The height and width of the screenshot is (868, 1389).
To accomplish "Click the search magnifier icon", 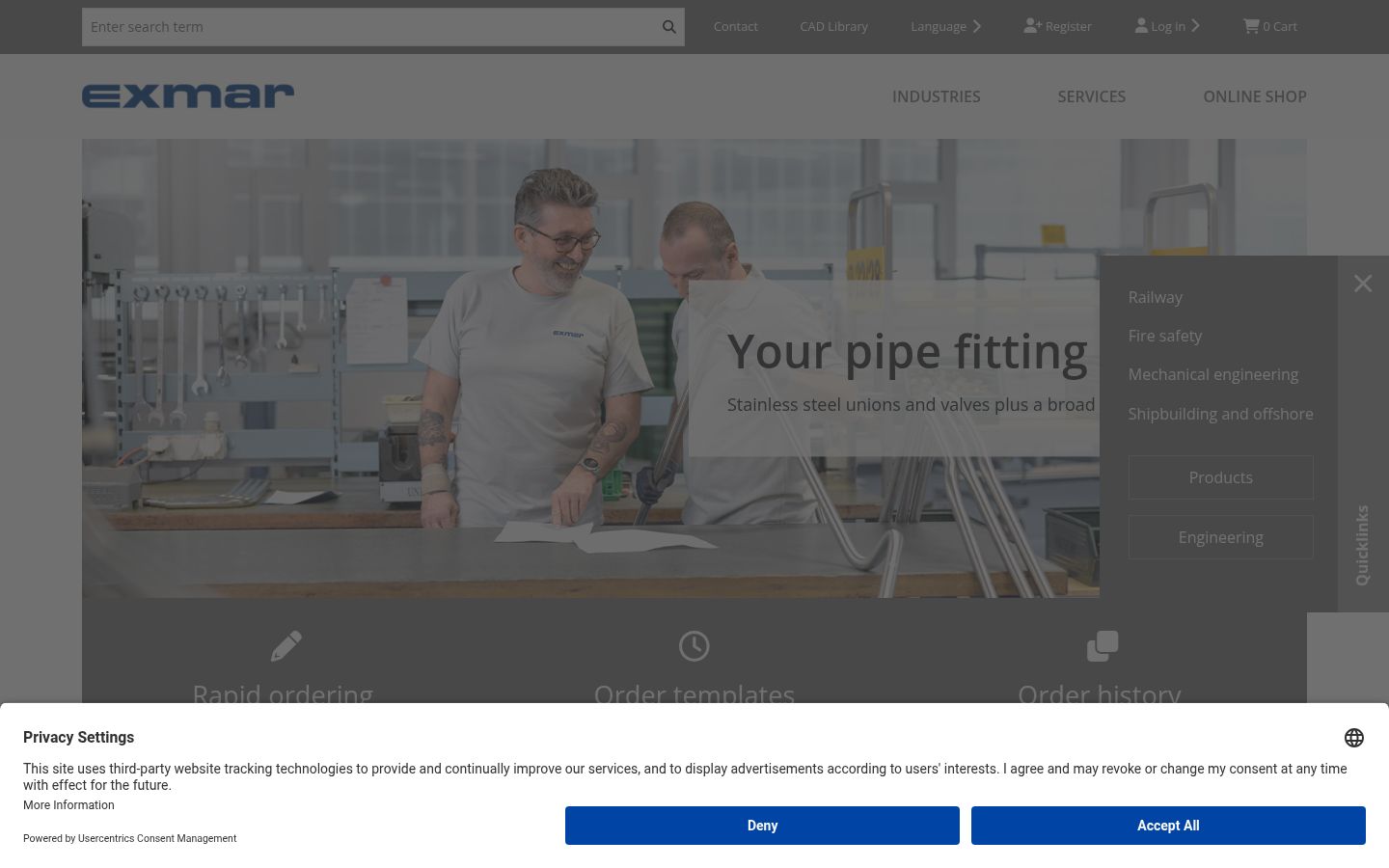I will point(668,27).
